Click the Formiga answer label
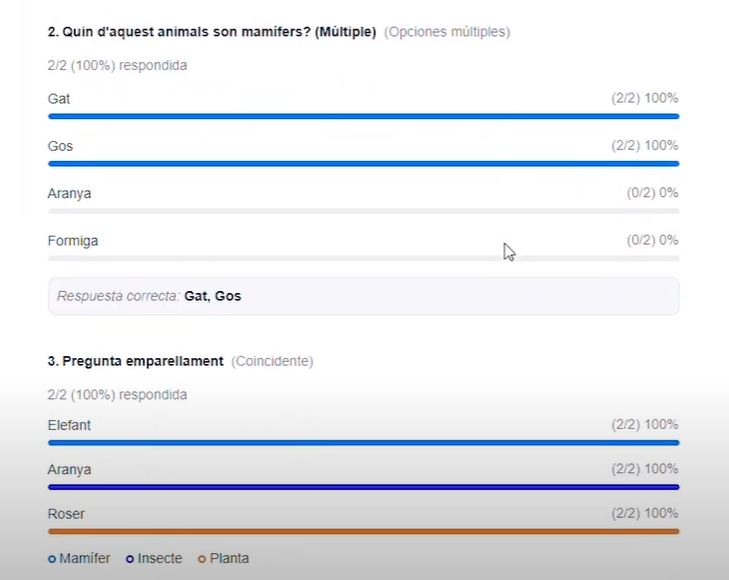 tap(73, 241)
